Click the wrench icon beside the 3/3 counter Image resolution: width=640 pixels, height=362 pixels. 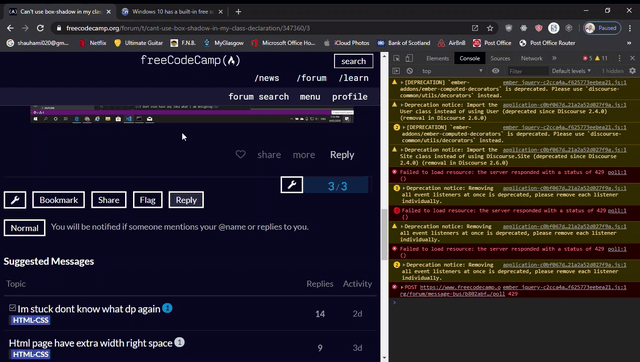(x=292, y=185)
